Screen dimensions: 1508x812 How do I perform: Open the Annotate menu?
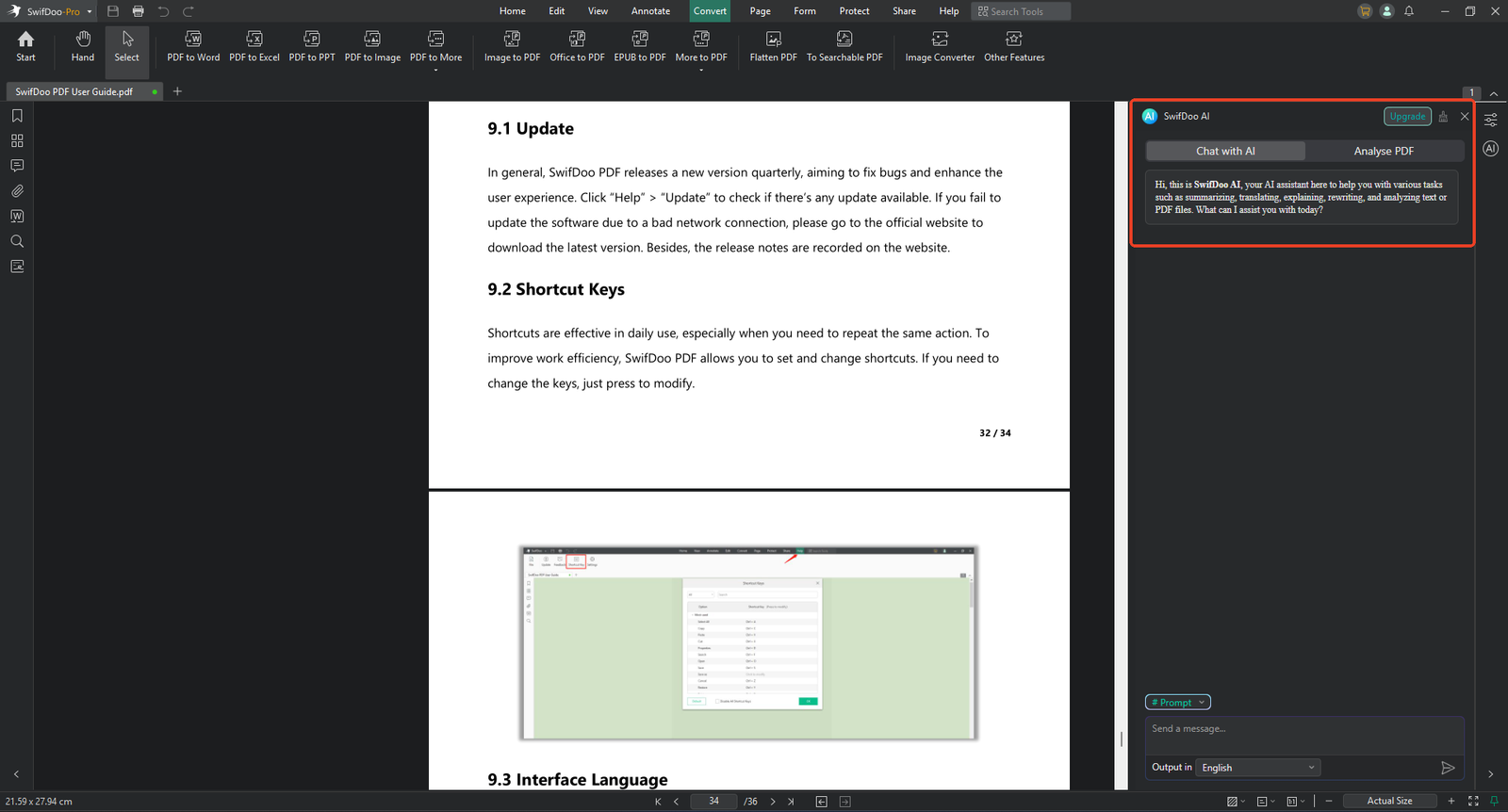(650, 11)
